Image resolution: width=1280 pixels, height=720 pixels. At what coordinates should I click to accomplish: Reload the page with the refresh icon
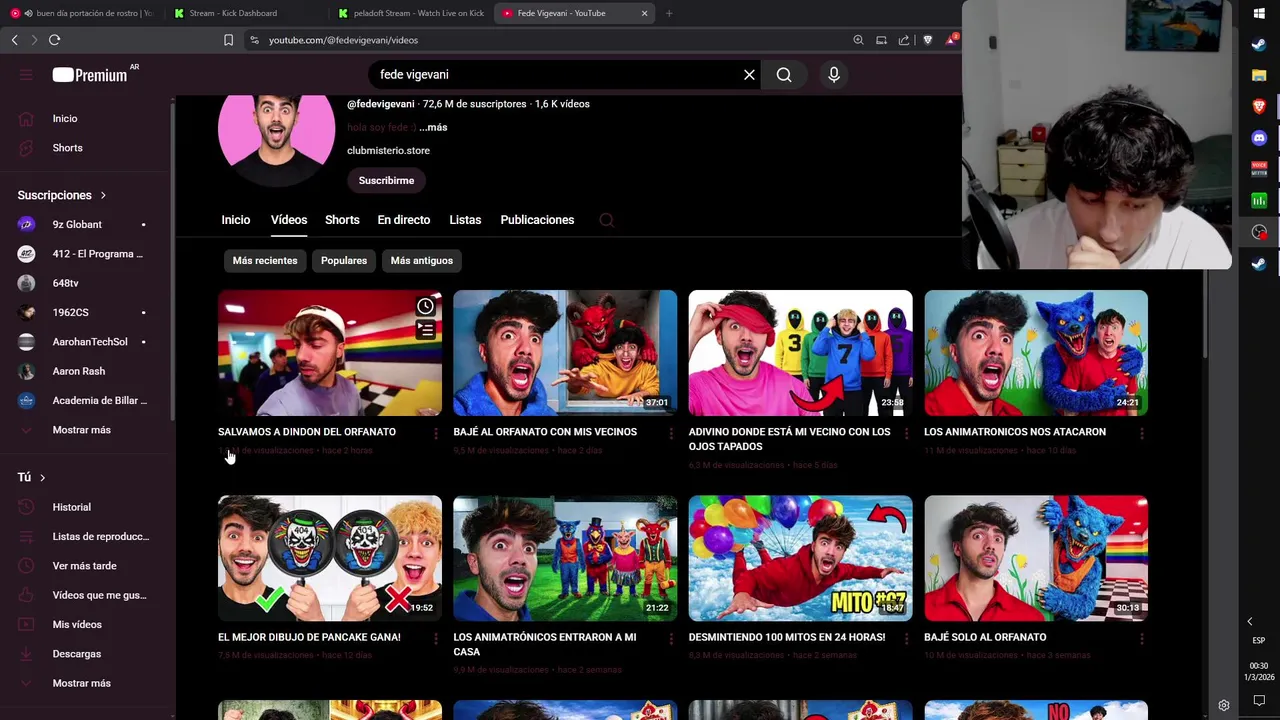click(54, 40)
